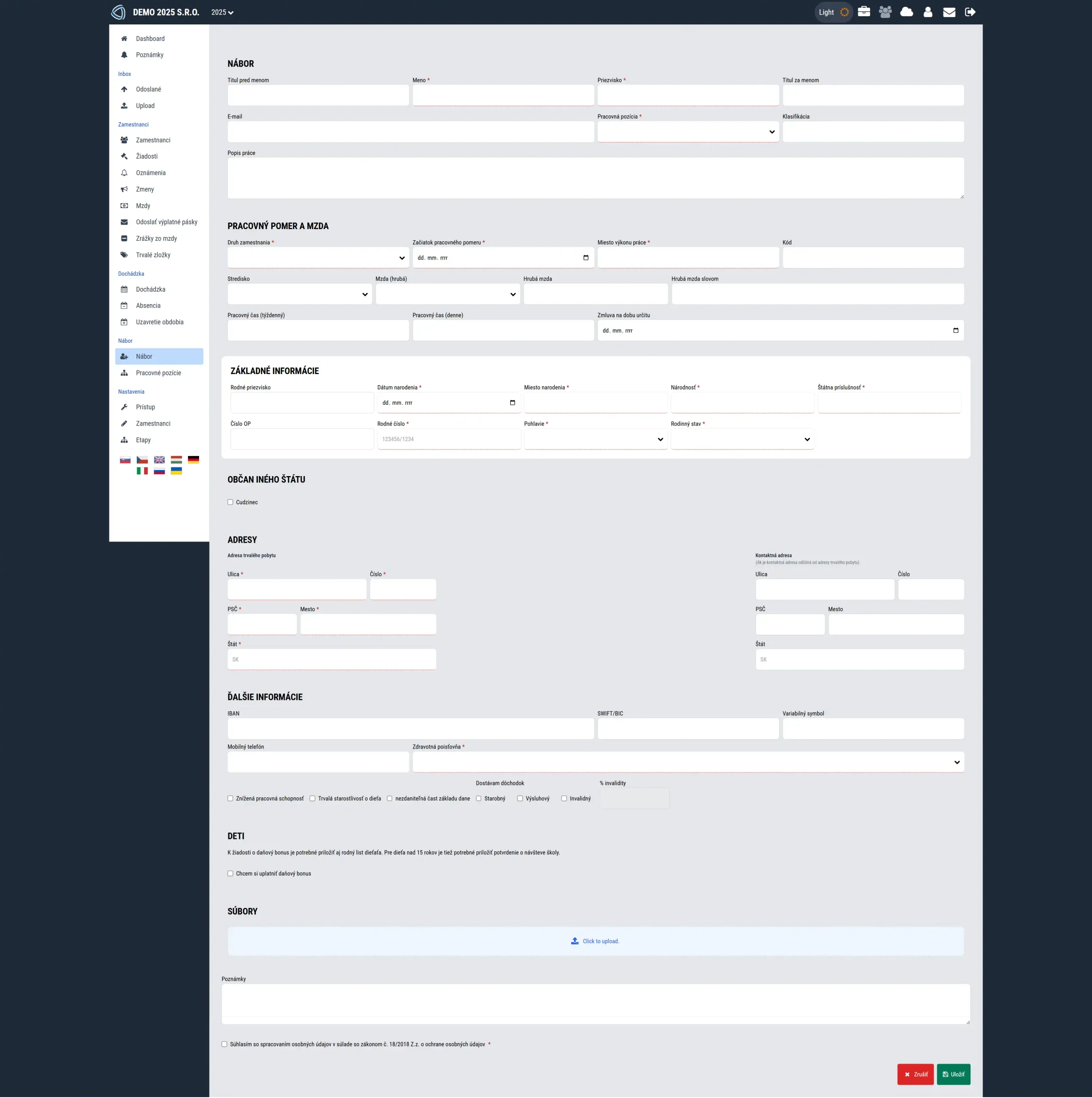Tick the Starobný pension checkbox
1092x1098 pixels.
(x=479, y=799)
